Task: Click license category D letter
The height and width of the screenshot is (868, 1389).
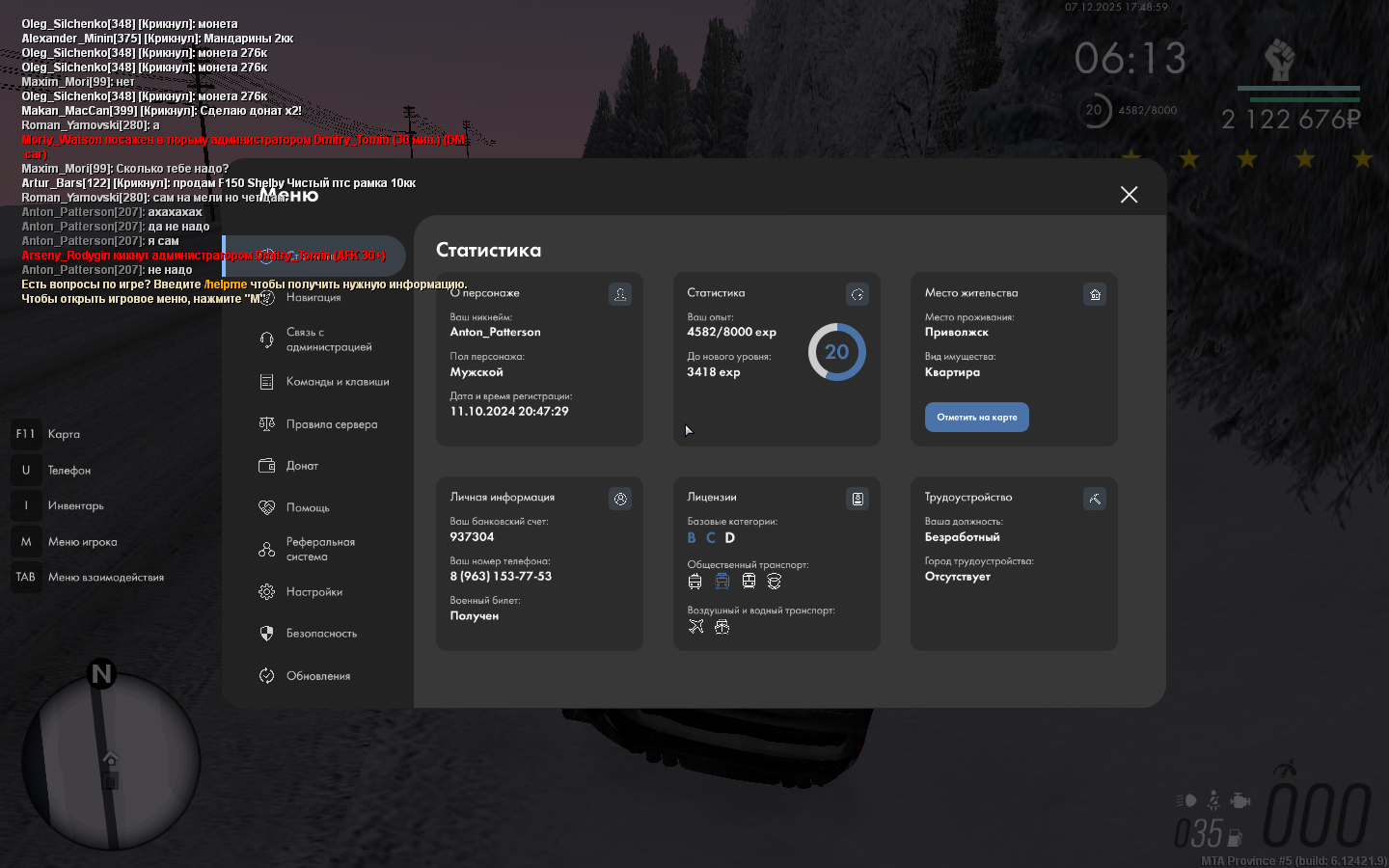Action: coord(730,538)
